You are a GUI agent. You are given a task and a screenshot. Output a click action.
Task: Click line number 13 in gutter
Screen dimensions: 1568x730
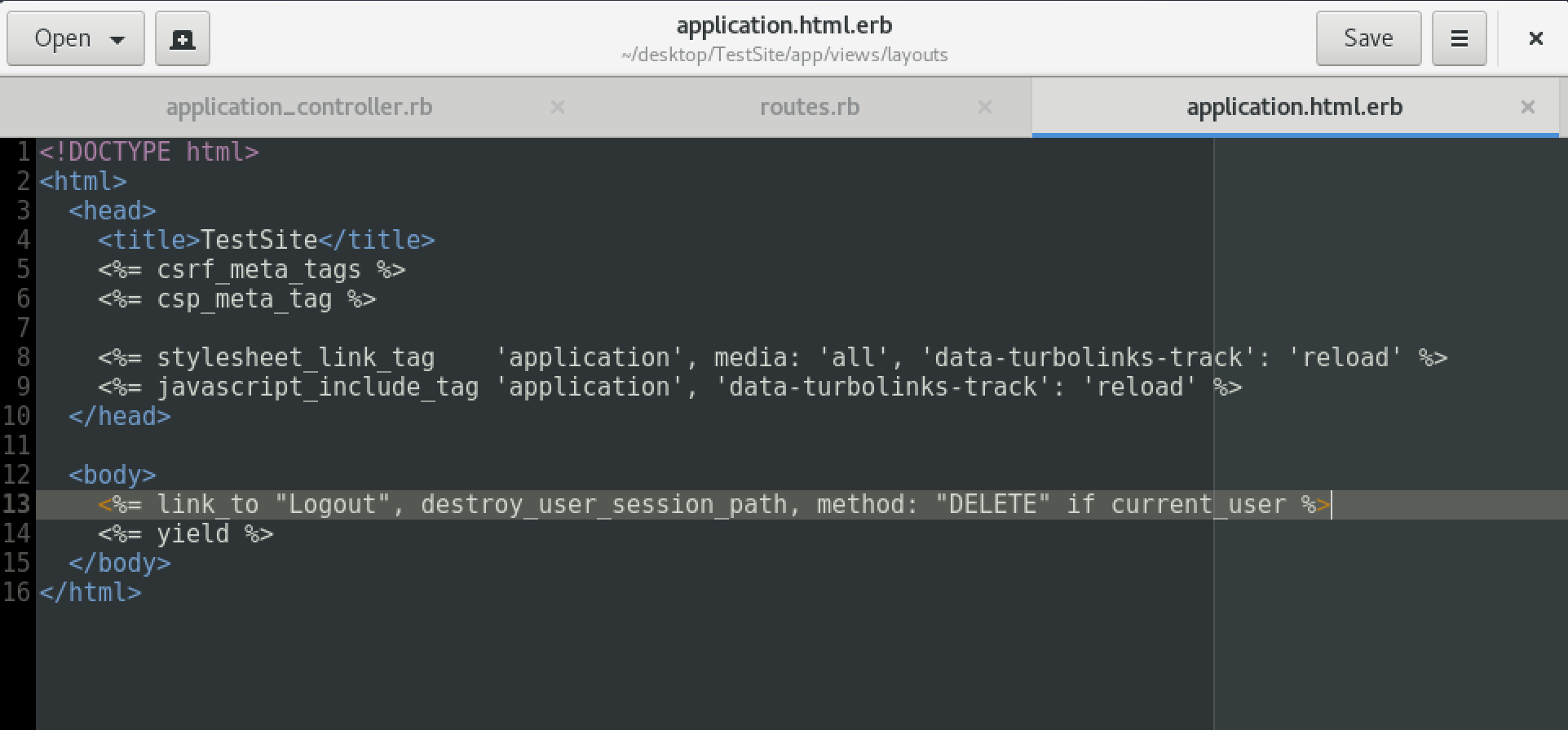(x=17, y=504)
